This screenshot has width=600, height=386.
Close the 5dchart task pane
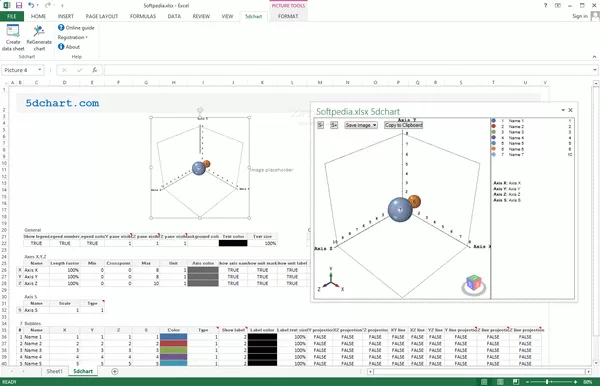click(x=571, y=110)
